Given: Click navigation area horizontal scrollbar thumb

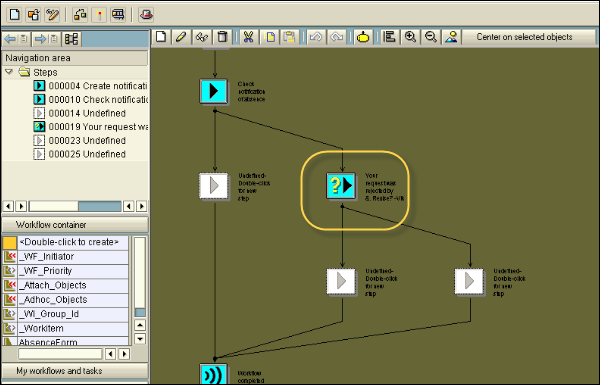Looking at the screenshot, I should [x=100, y=206].
